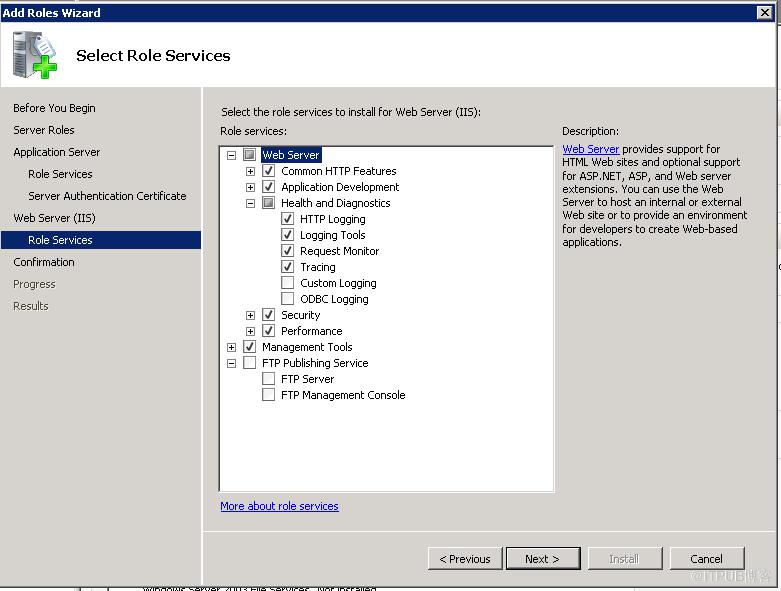Select Security tree label
781x591 pixels.
coord(300,315)
